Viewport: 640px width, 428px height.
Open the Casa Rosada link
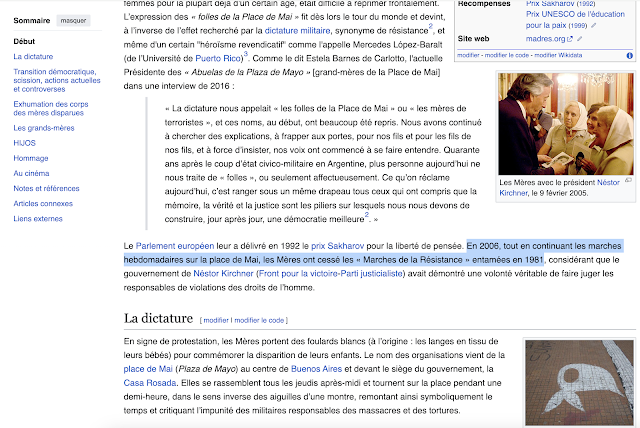coord(150,383)
